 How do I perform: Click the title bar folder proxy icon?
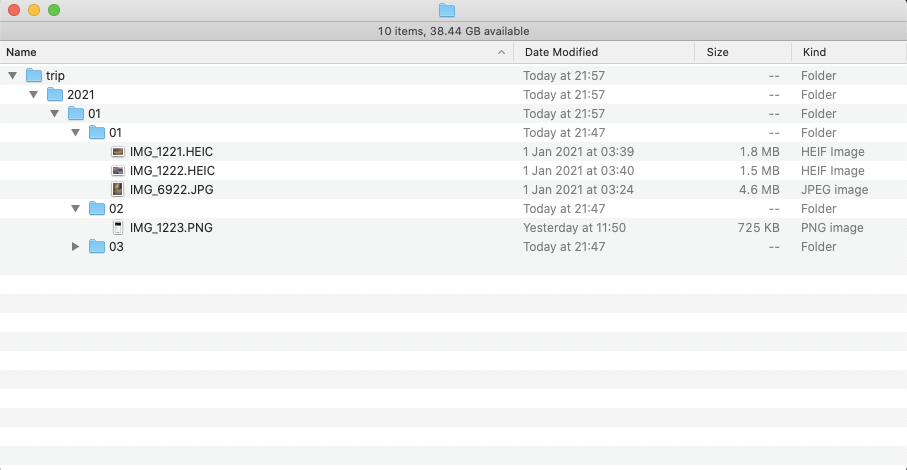pyautogui.click(x=447, y=11)
